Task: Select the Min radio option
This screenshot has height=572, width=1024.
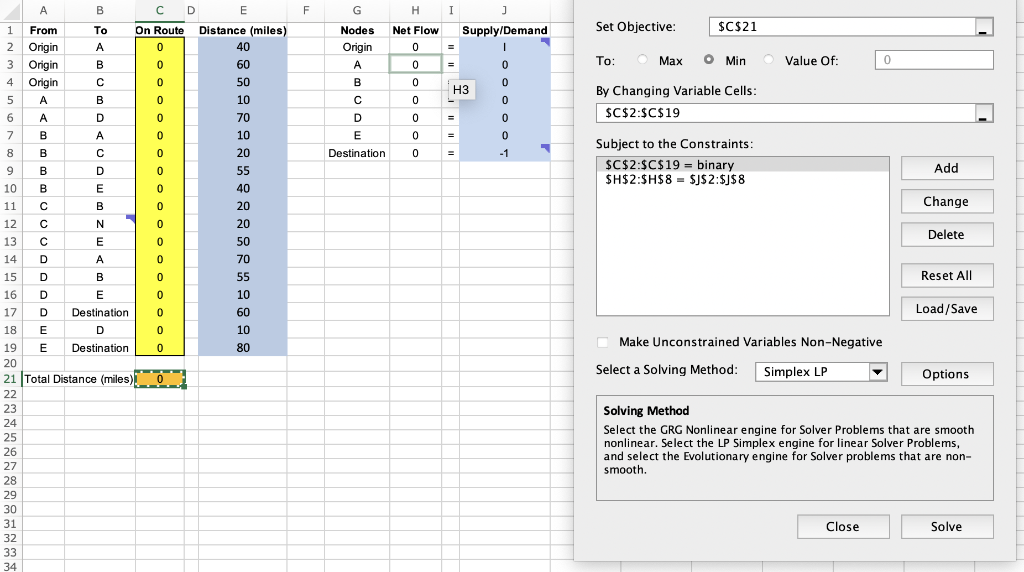Action: 709,59
